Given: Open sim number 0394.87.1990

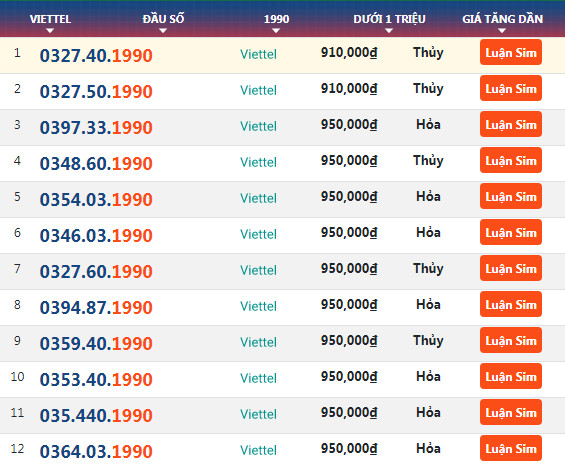Looking at the screenshot, I should [x=96, y=308].
